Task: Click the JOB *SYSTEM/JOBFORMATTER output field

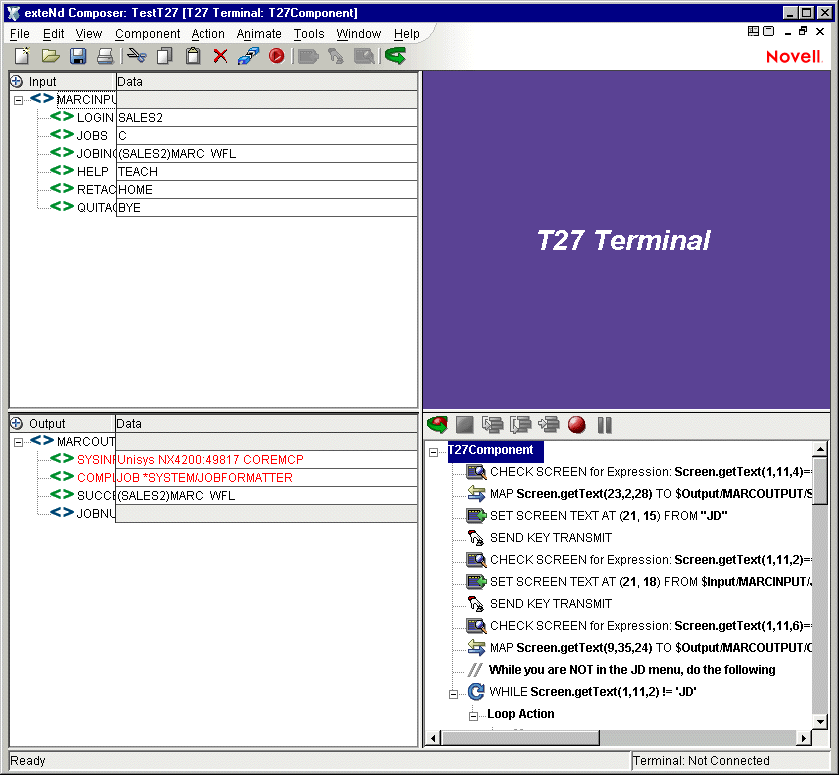Action: 266,478
